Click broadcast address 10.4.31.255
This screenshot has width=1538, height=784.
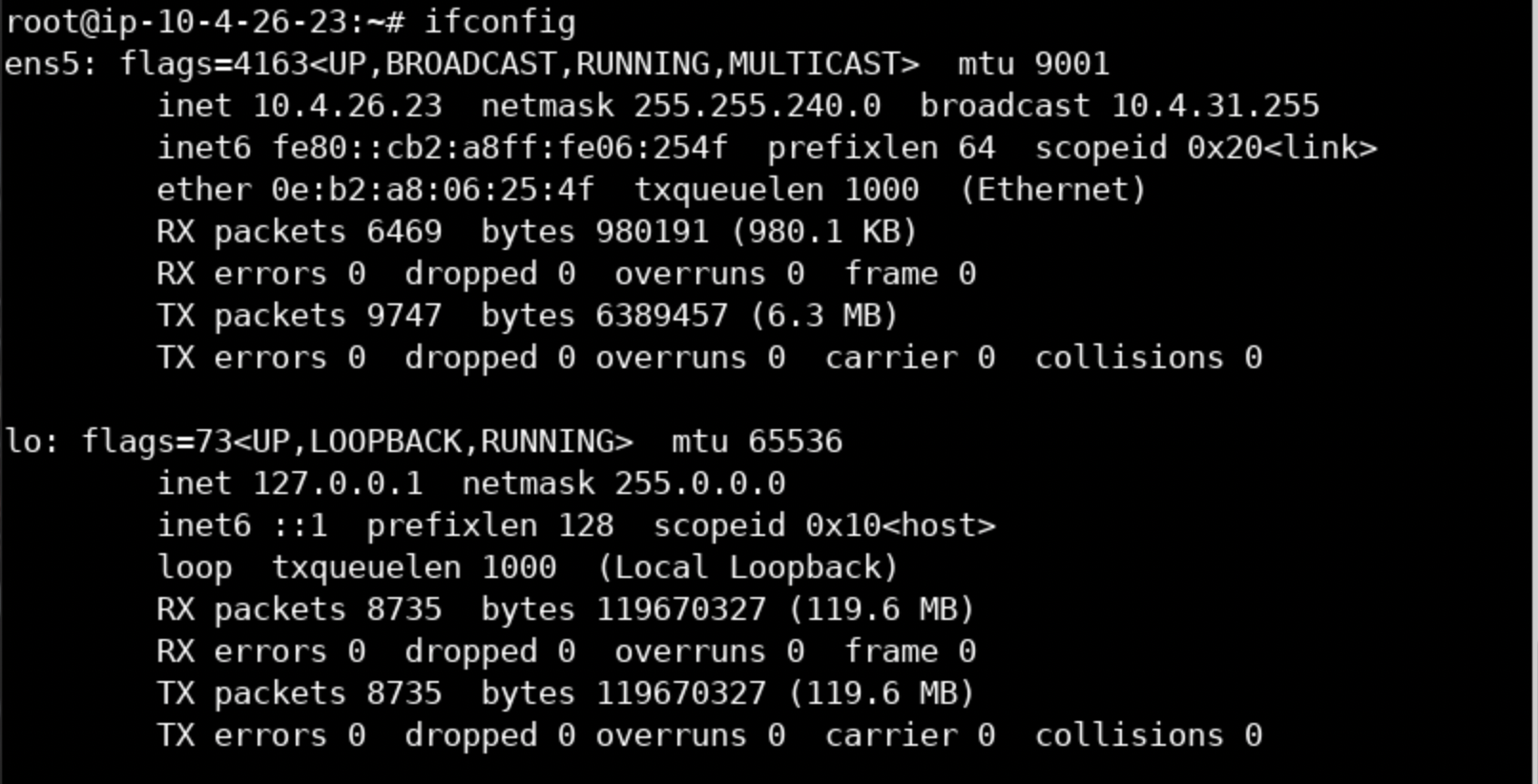pos(1216,105)
